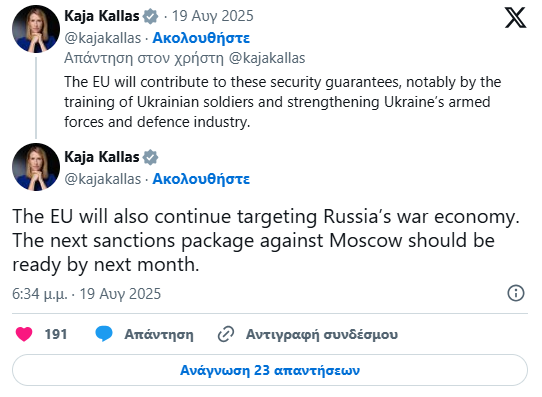
Task: Click the blue reply bubble icon
Action: (x=104, y=334)
